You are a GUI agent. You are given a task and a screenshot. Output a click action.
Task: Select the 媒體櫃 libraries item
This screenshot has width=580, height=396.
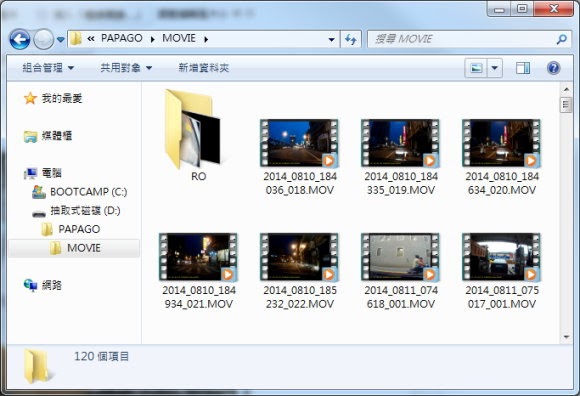[x=48, y=136]
